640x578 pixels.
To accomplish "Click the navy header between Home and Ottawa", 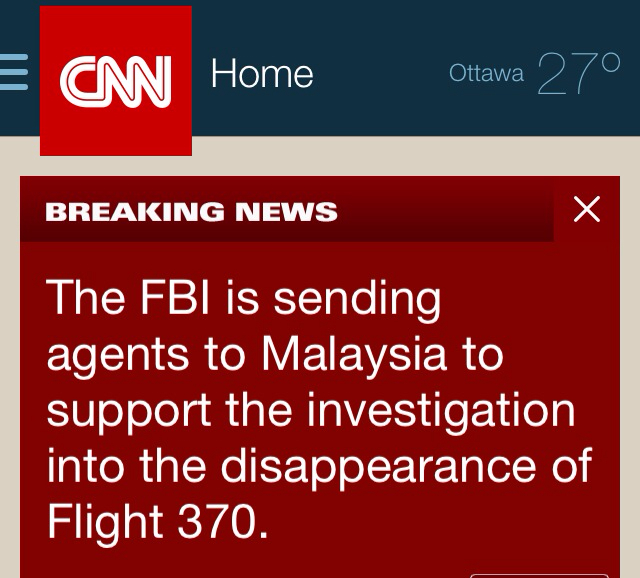I will [380, 74].
